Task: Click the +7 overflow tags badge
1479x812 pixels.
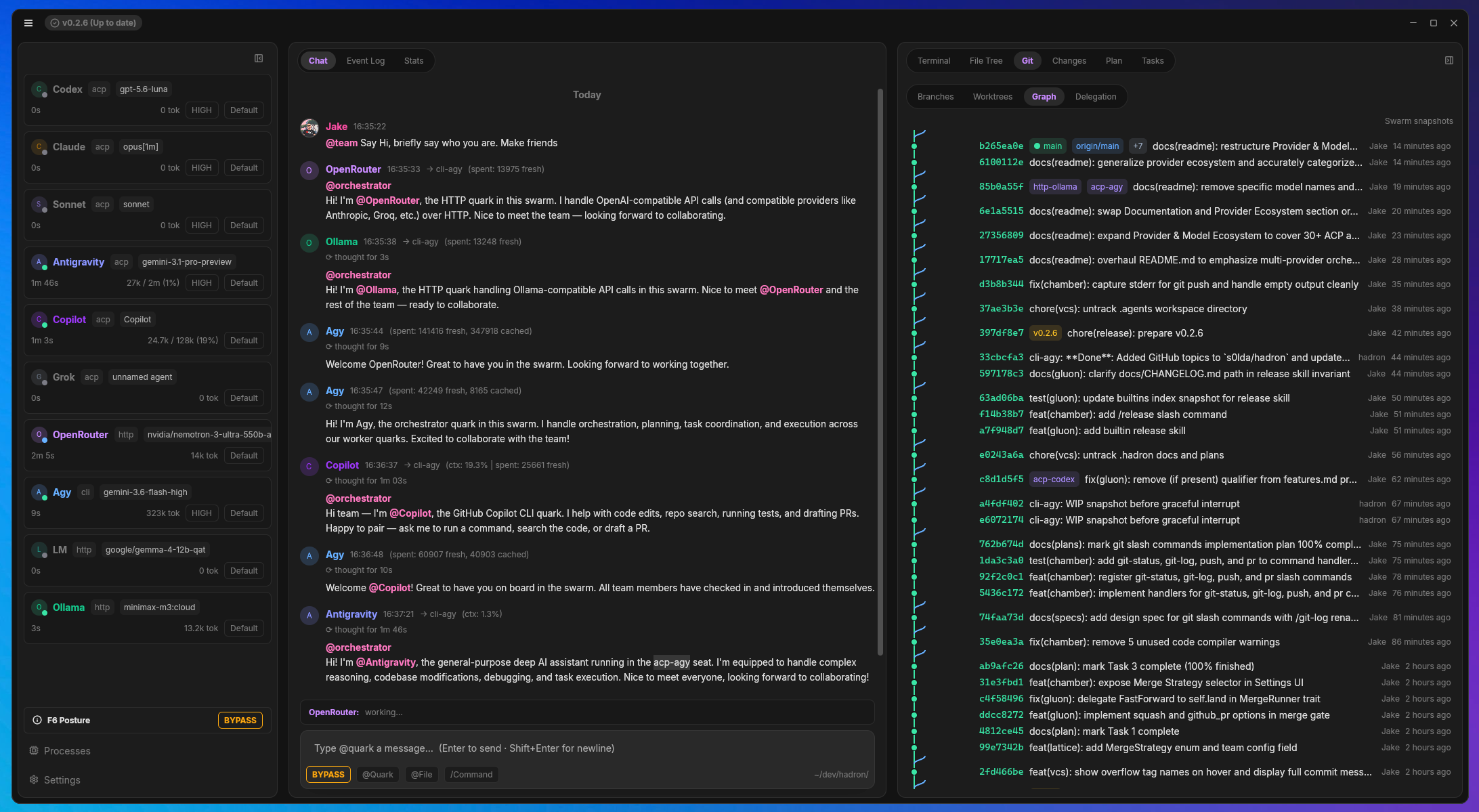Action: coord(1138,146)
